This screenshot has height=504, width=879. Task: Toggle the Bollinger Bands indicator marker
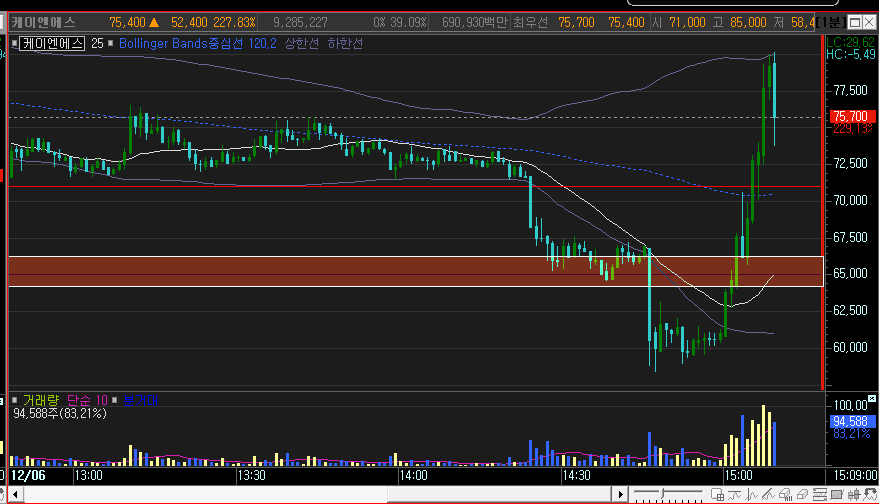point(110,43)
